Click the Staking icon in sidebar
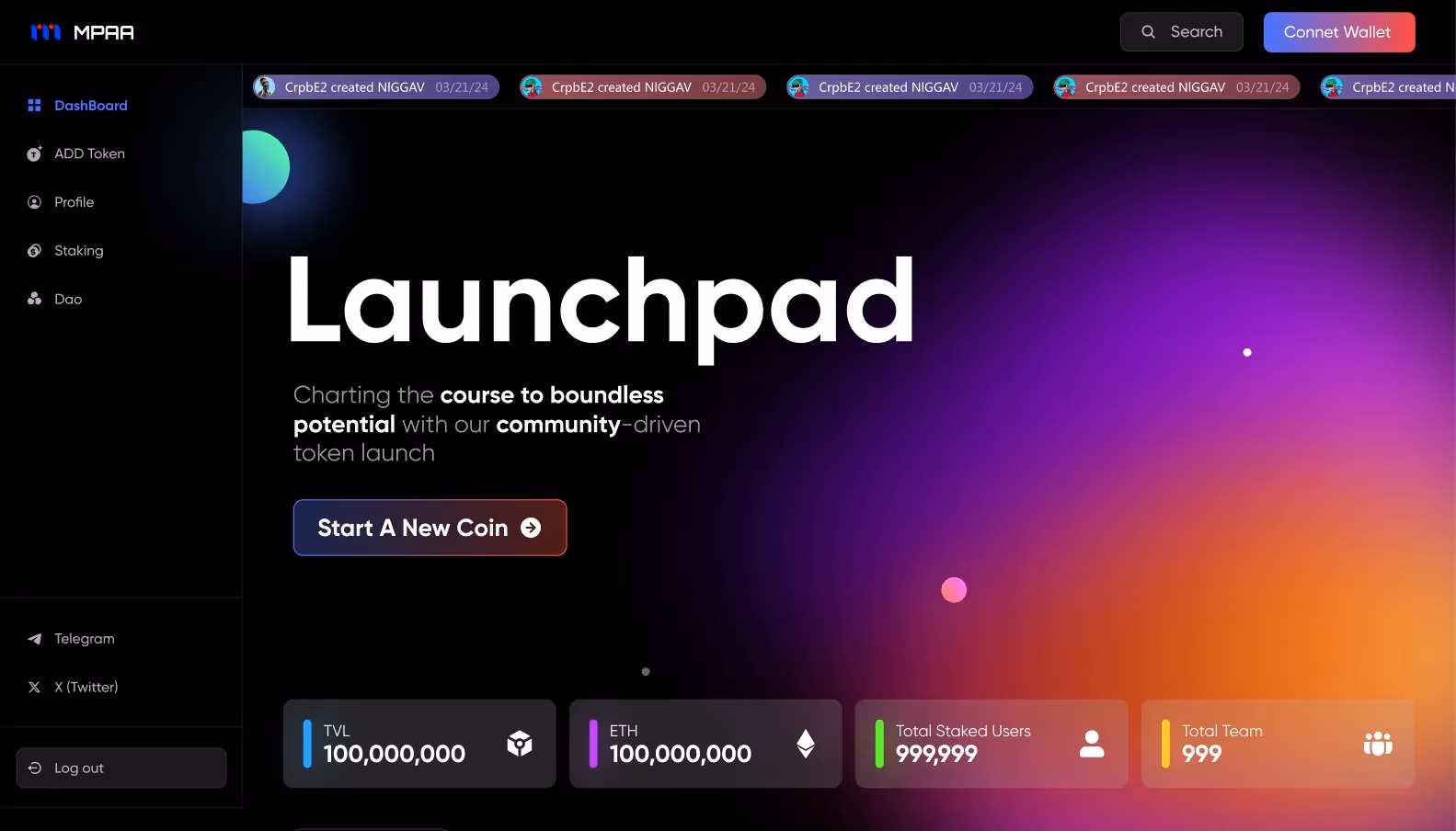Image resolution: width=1456 pixels, height=831 pixels. pyautogui.click(x=34, y=250)
